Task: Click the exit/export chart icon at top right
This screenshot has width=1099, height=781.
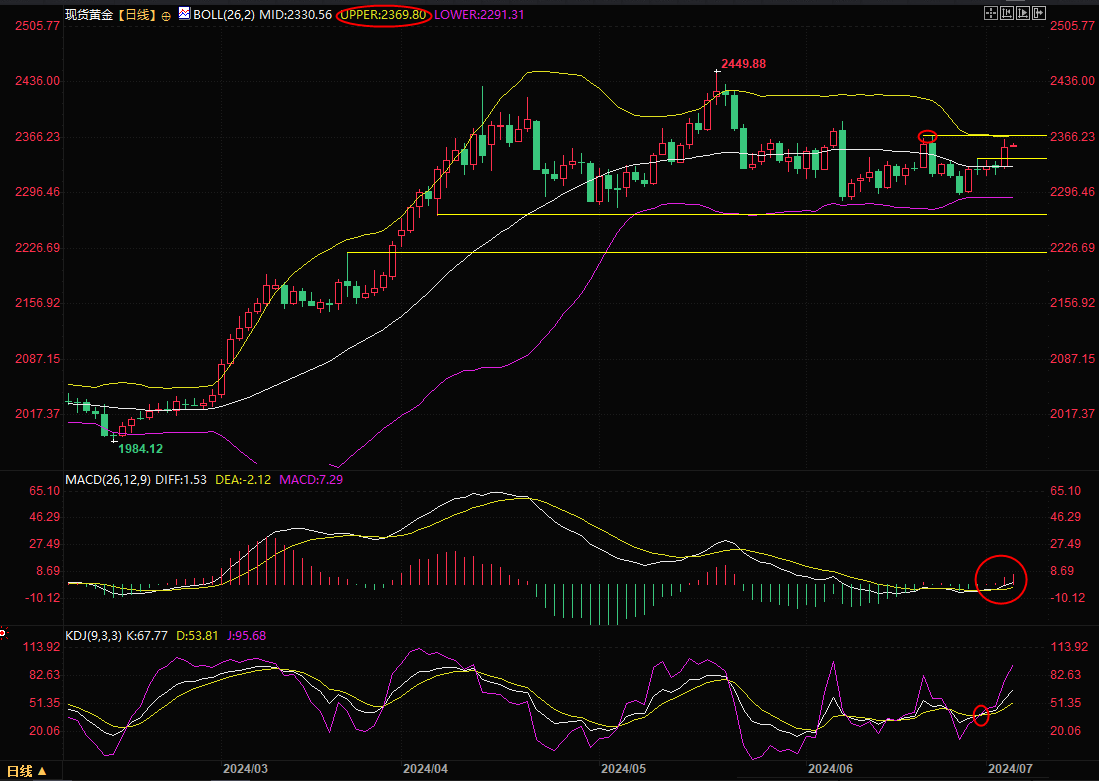Action: [1039, 13]
